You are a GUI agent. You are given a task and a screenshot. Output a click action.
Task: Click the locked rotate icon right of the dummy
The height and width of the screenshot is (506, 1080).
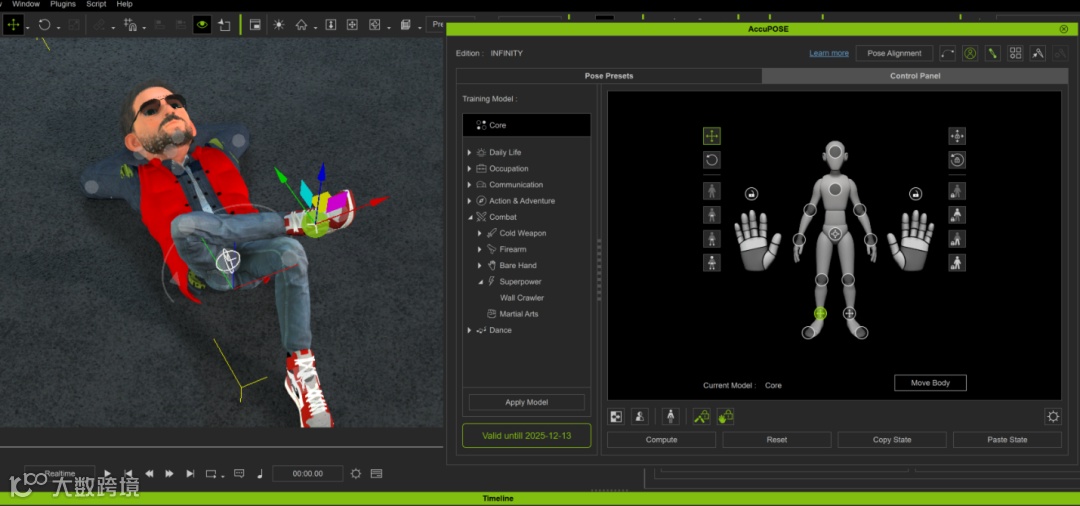(x=957, y=160)
